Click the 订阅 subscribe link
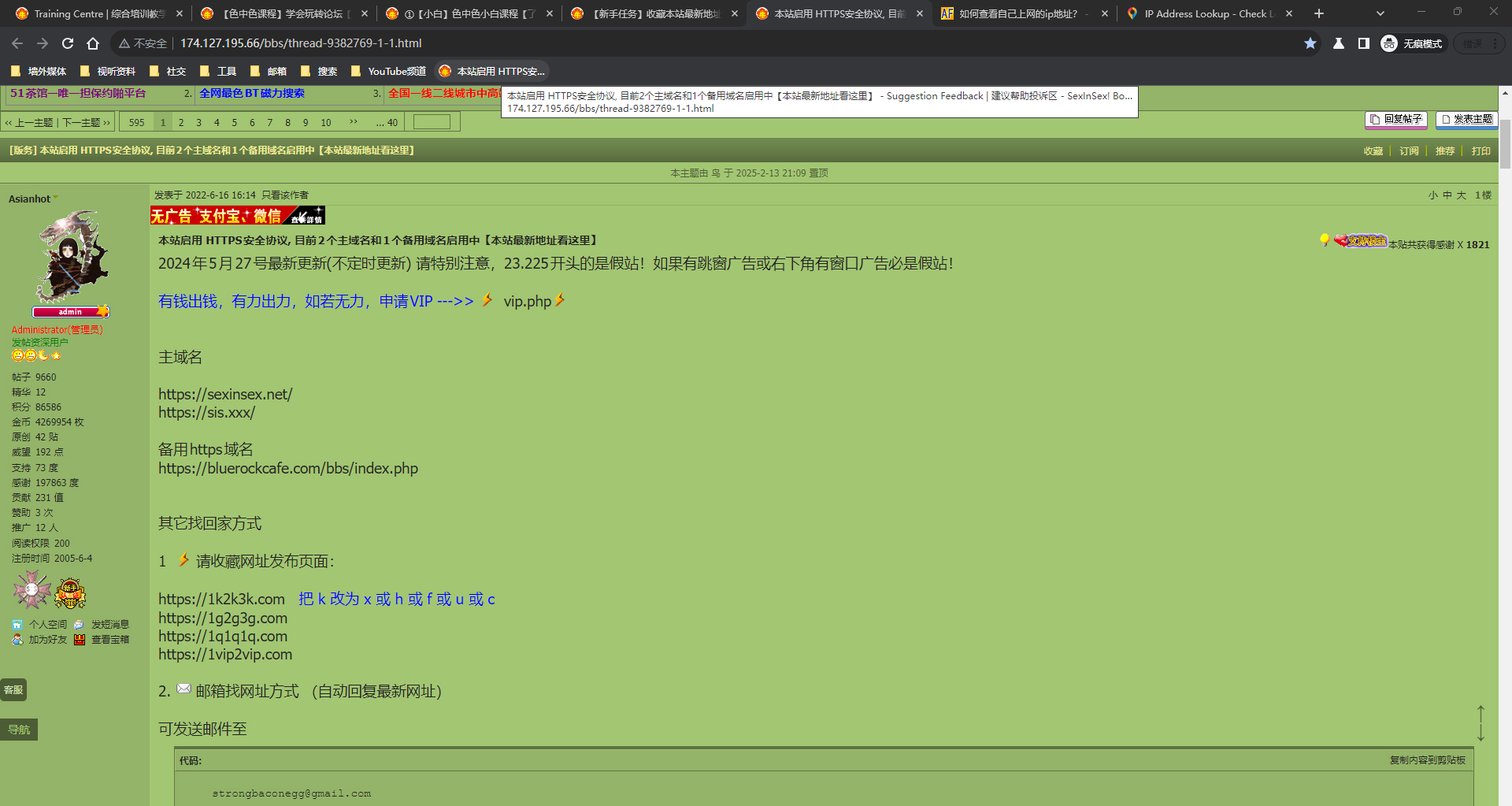Viewport: 1512px width, 806px height. [1409, 150]
